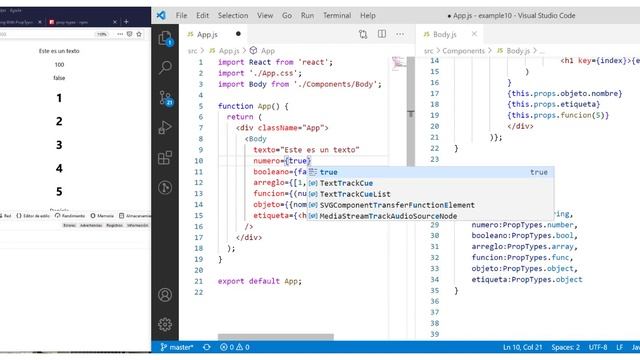Viewport: 640px width, 360px height.
Task: Click the vertical scrollbar of App.js editor
Action: pyautogui.click(x=411, y=110)
